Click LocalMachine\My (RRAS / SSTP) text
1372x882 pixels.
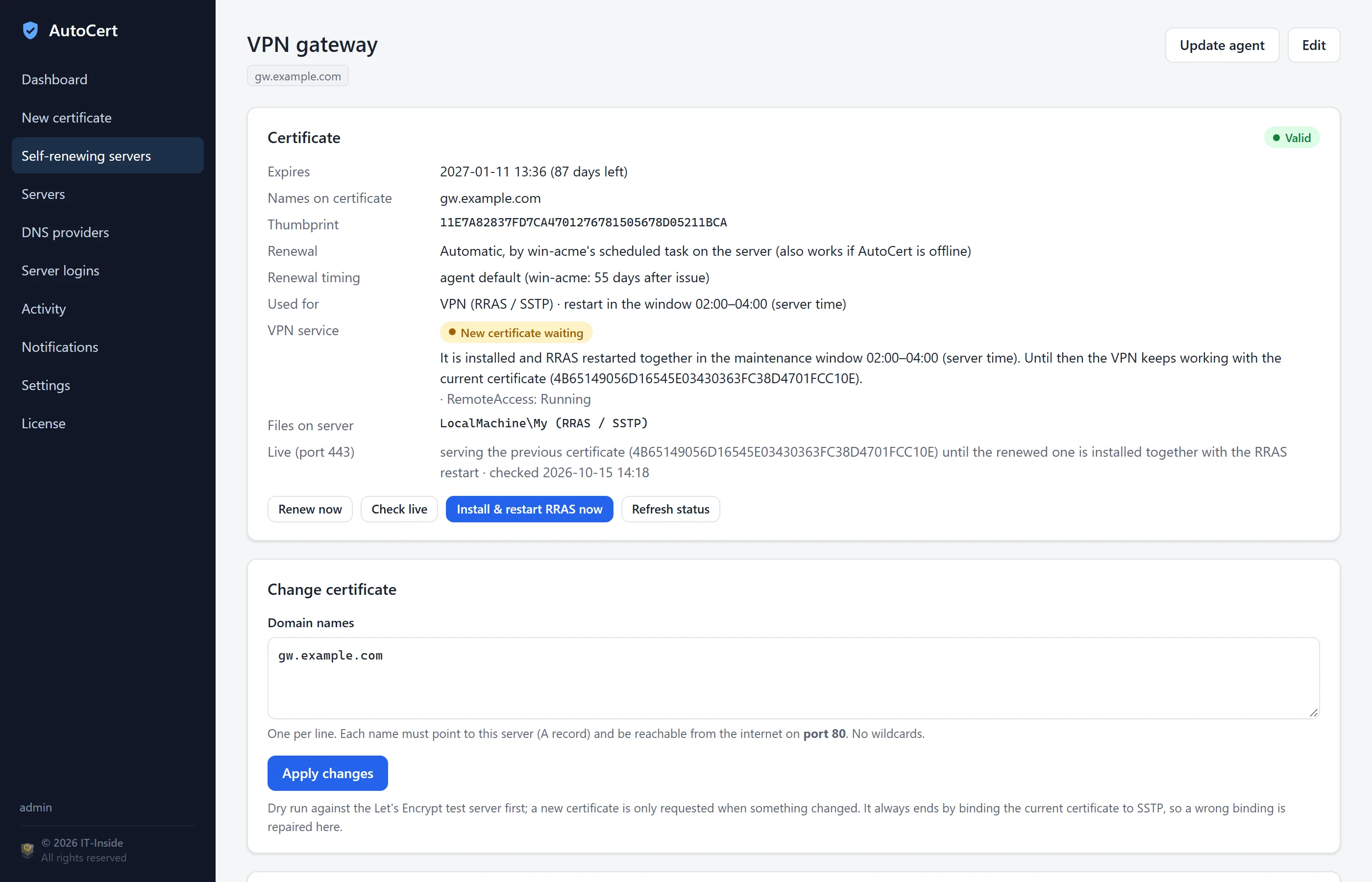(x=543, y=423)
